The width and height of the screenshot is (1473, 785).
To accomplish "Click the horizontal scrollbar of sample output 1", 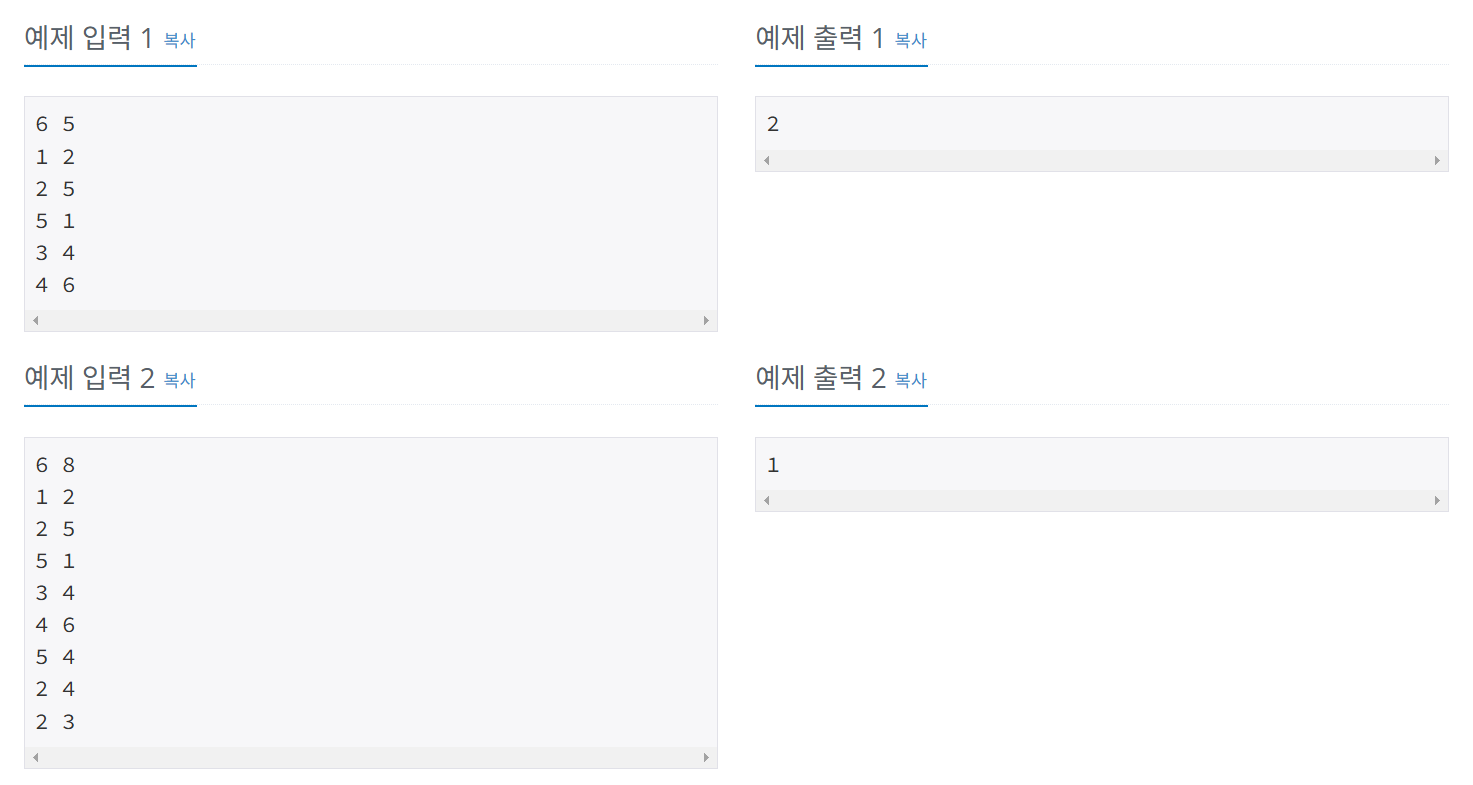I will [x=1100, y=160].
